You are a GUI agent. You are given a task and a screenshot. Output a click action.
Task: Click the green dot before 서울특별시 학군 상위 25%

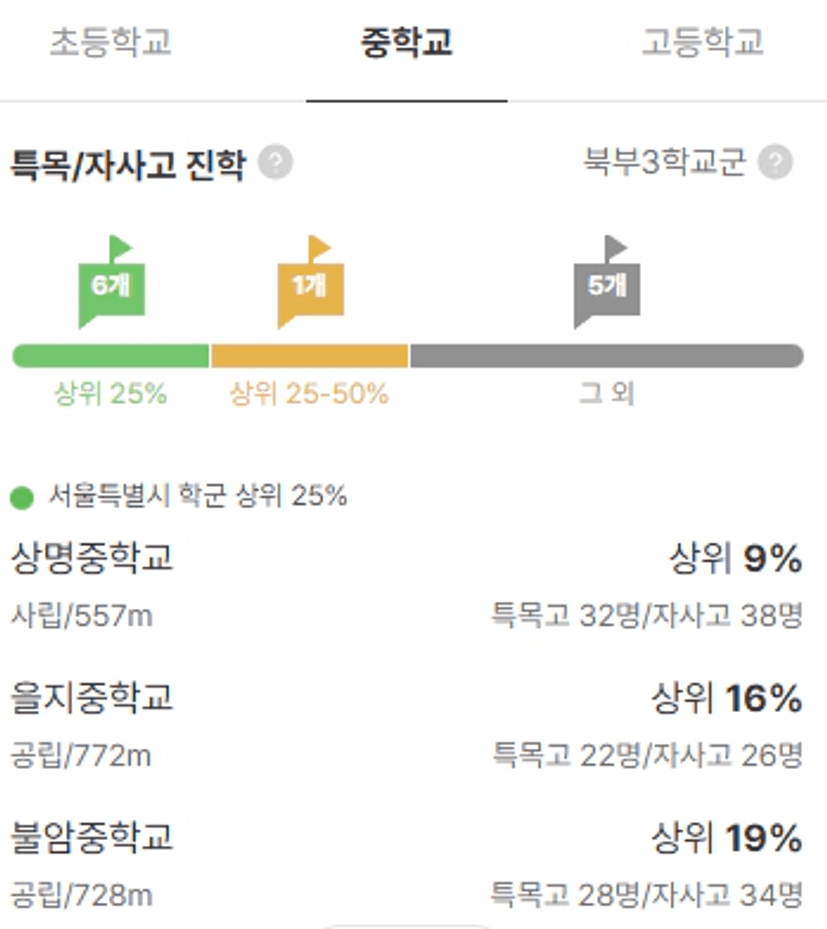click(22, 498)
